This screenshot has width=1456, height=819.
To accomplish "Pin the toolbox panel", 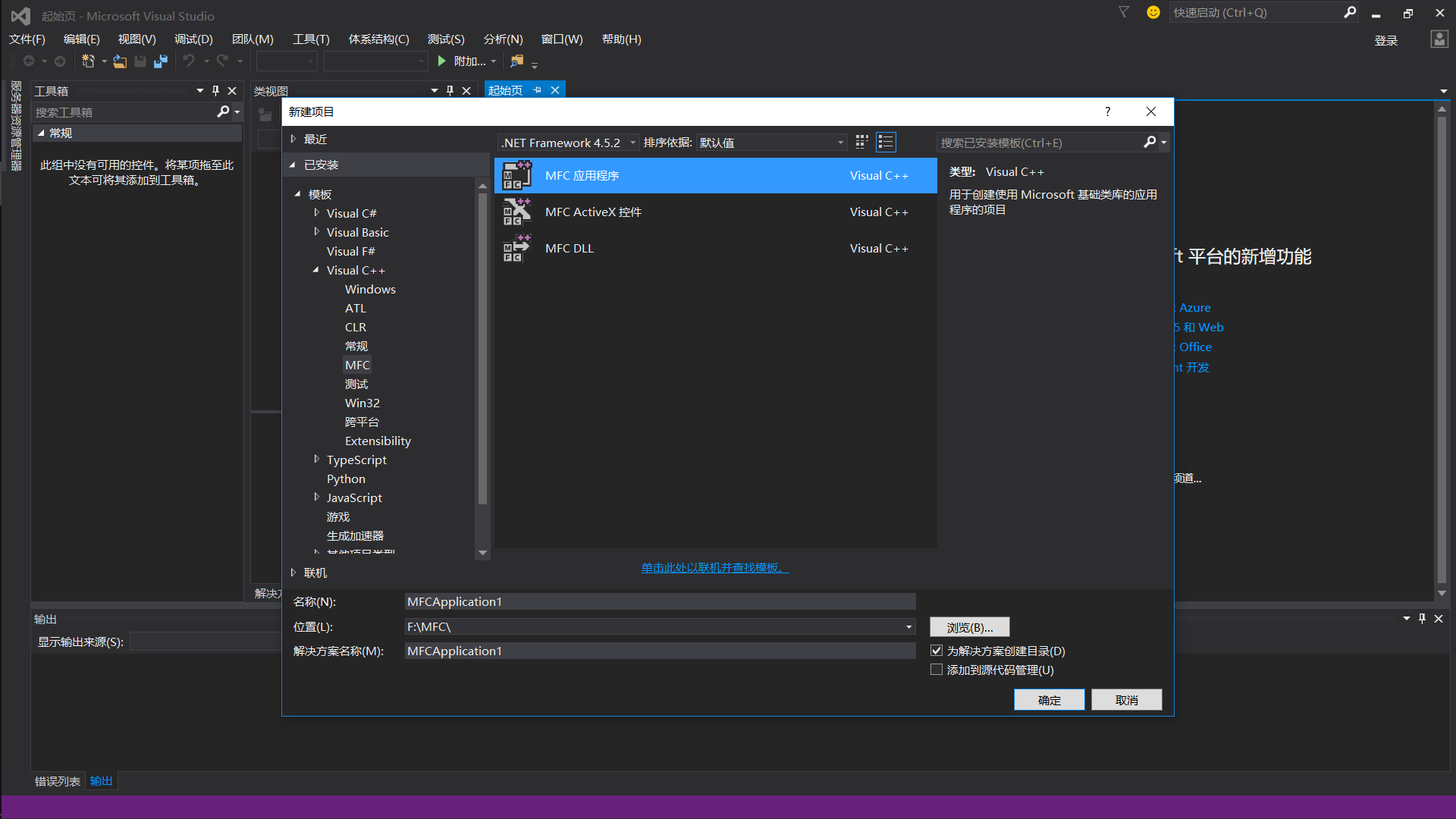I will (215, 90).
